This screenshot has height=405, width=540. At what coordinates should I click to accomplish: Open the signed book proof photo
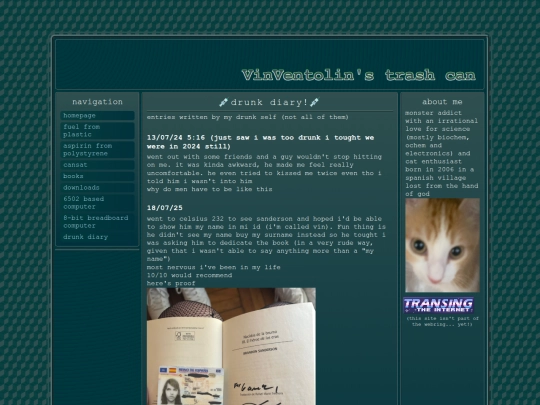pos(231,346)
